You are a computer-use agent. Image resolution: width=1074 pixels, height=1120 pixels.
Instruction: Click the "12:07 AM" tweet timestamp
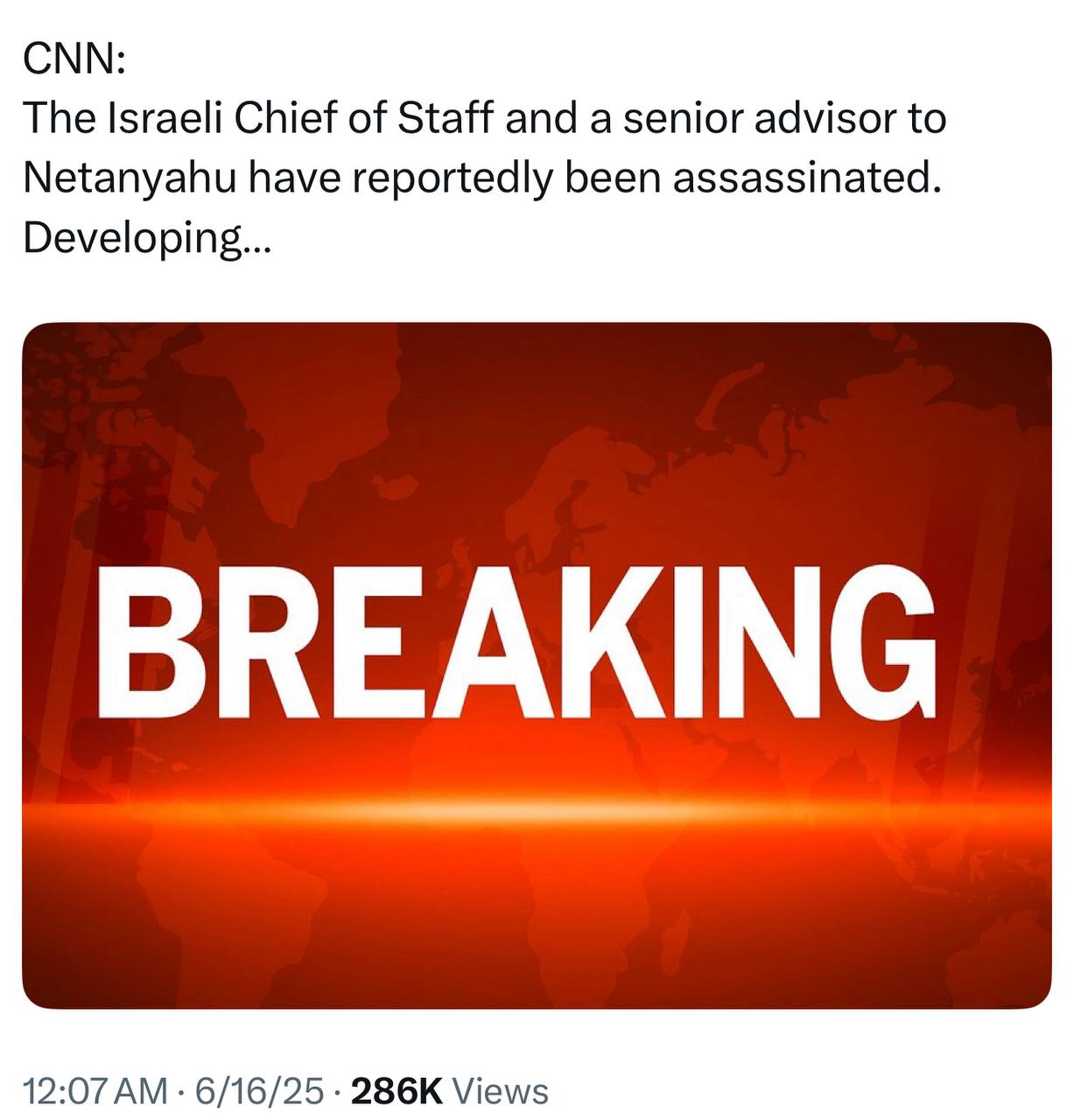[95, 1091]
